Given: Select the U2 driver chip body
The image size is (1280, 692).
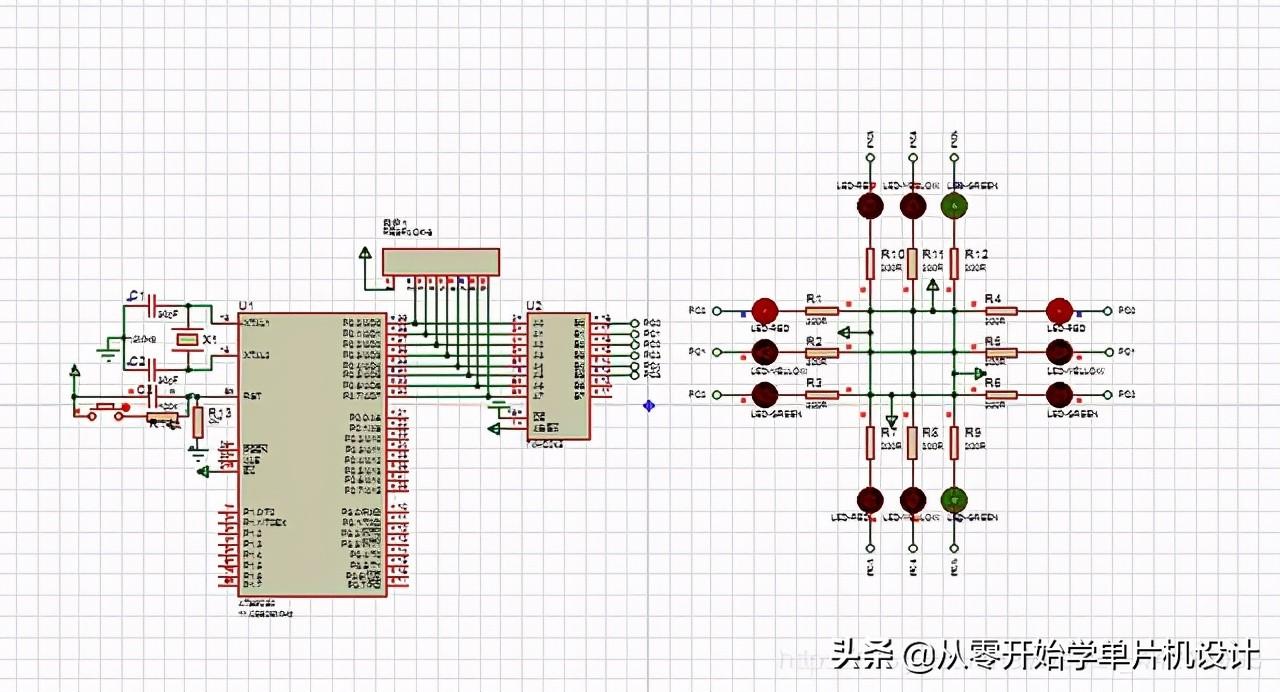Looking at the screenshot, I should [x=558, y=377].
